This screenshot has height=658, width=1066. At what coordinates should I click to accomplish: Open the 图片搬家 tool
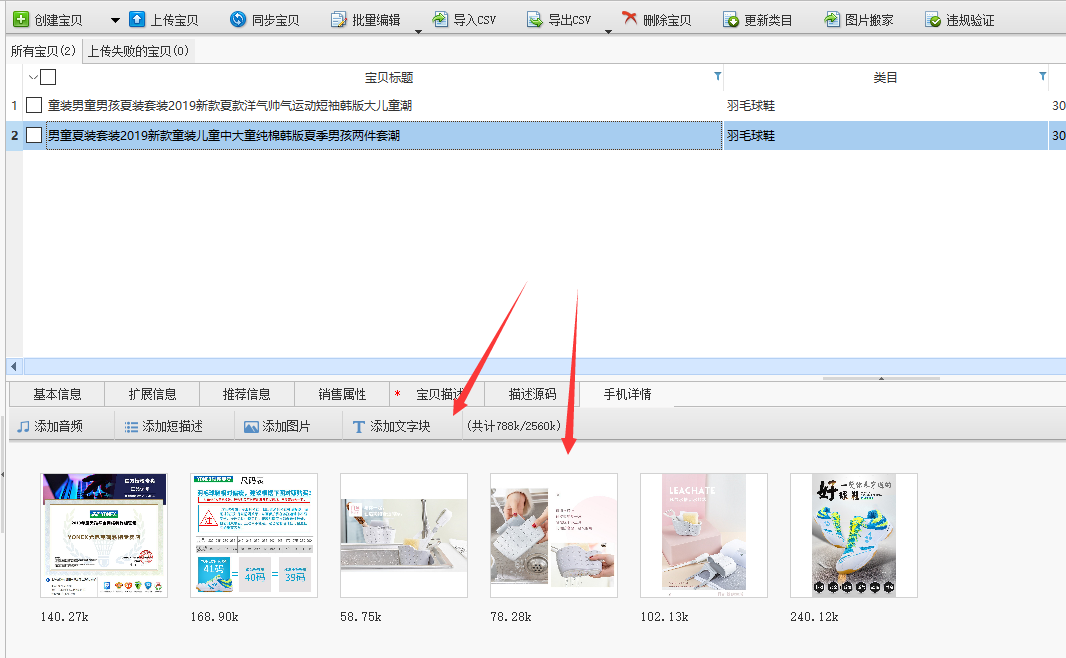point(831,19)
